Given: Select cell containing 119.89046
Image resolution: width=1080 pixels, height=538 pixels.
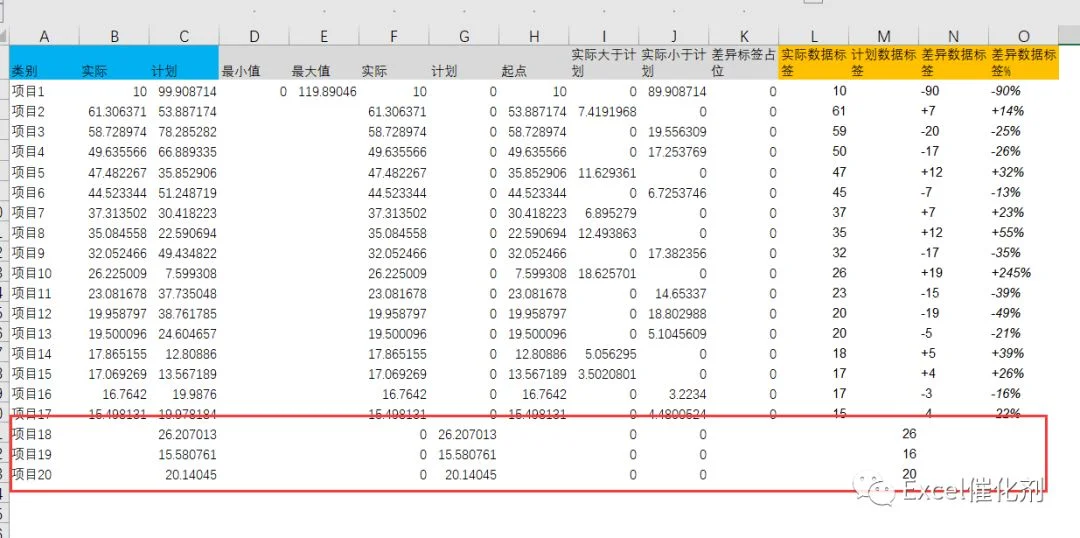Looking at the screenshot, I should pos(324,91).
